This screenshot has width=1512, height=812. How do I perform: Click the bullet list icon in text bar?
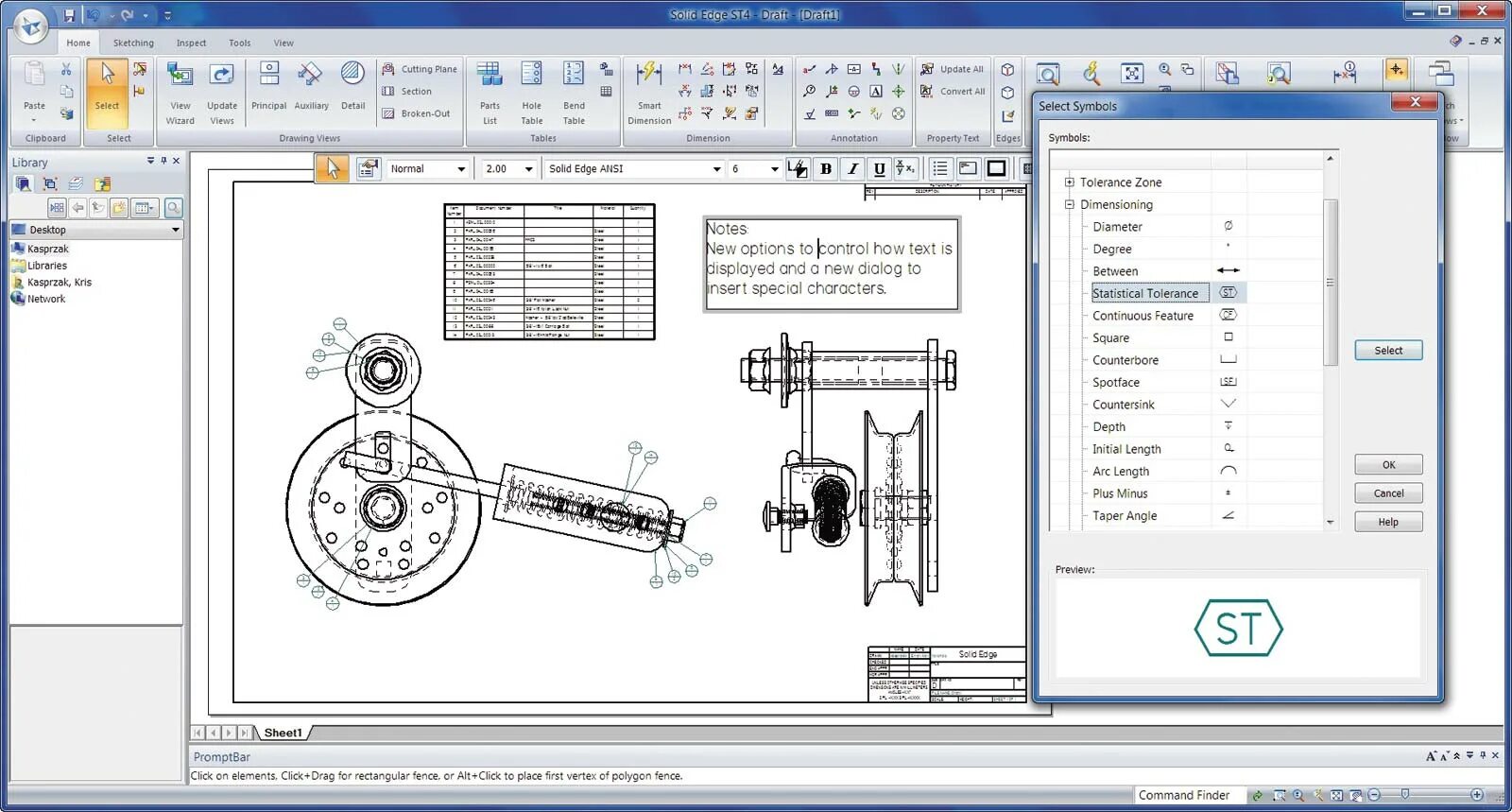939,168
